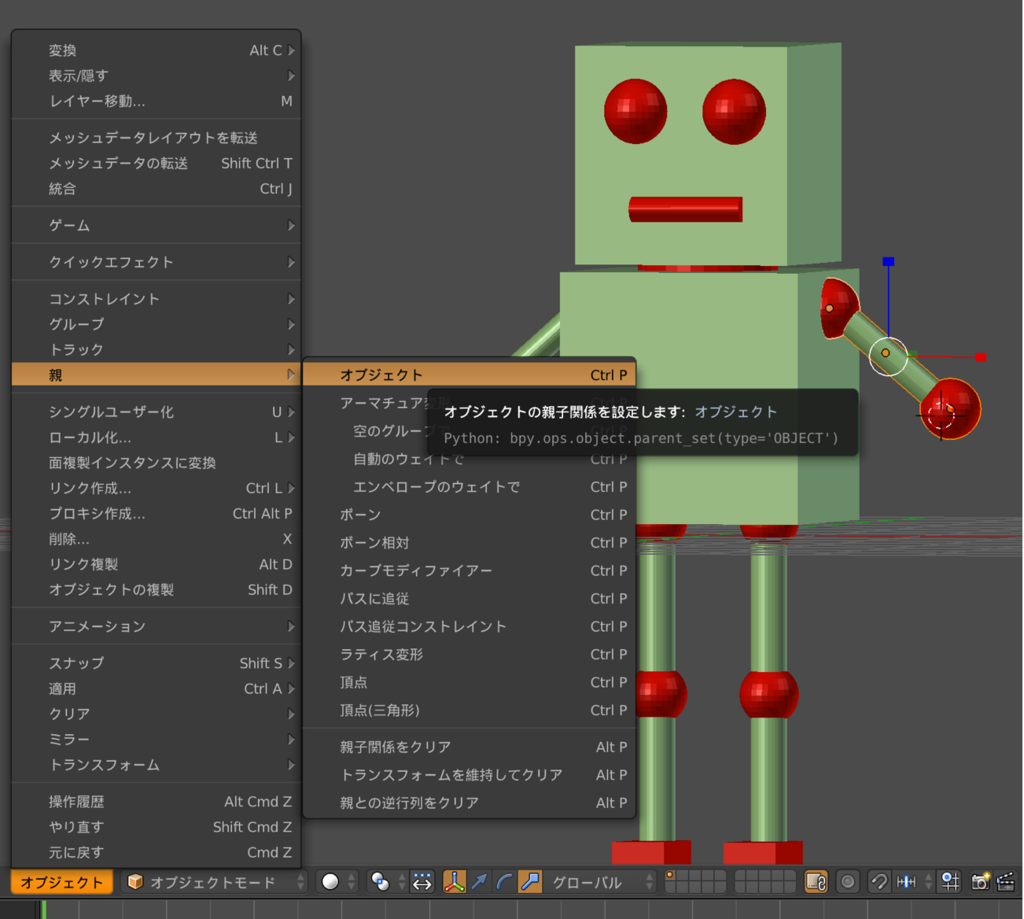Choose エンベロープのウェイトで parent option

pos(469,487)
